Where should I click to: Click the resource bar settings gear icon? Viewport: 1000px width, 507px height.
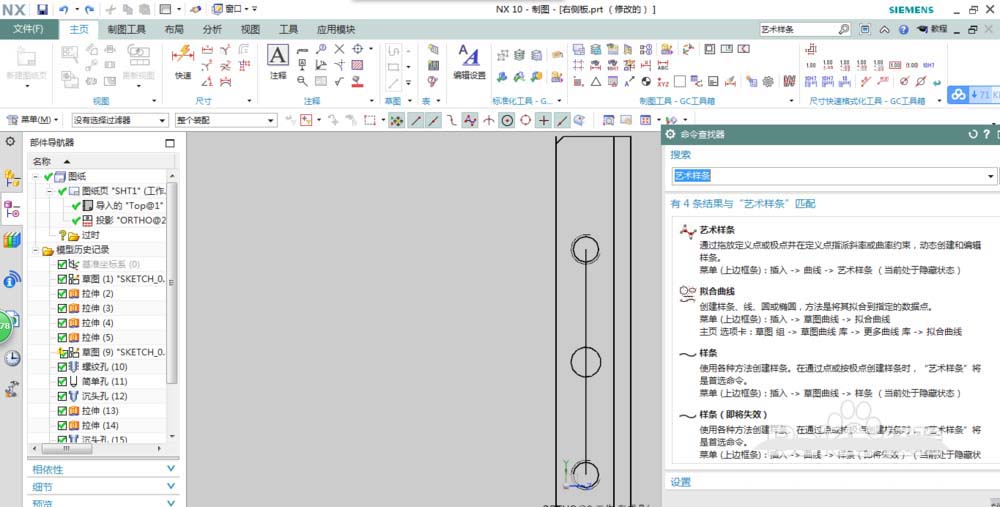(x=10, y=142)
